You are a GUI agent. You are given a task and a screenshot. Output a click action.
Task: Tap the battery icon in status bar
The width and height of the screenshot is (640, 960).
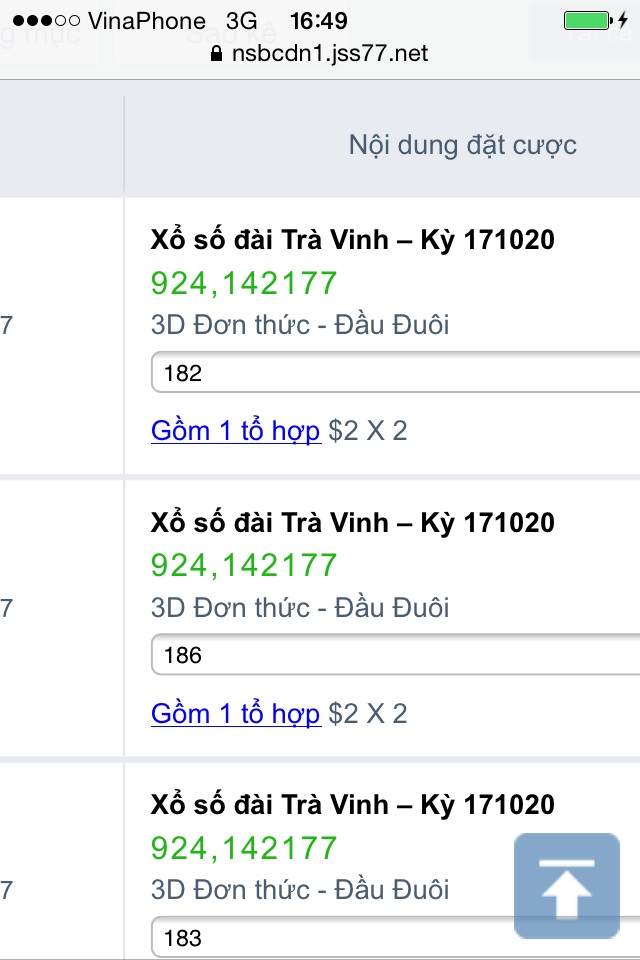click(x=588, y=20)
